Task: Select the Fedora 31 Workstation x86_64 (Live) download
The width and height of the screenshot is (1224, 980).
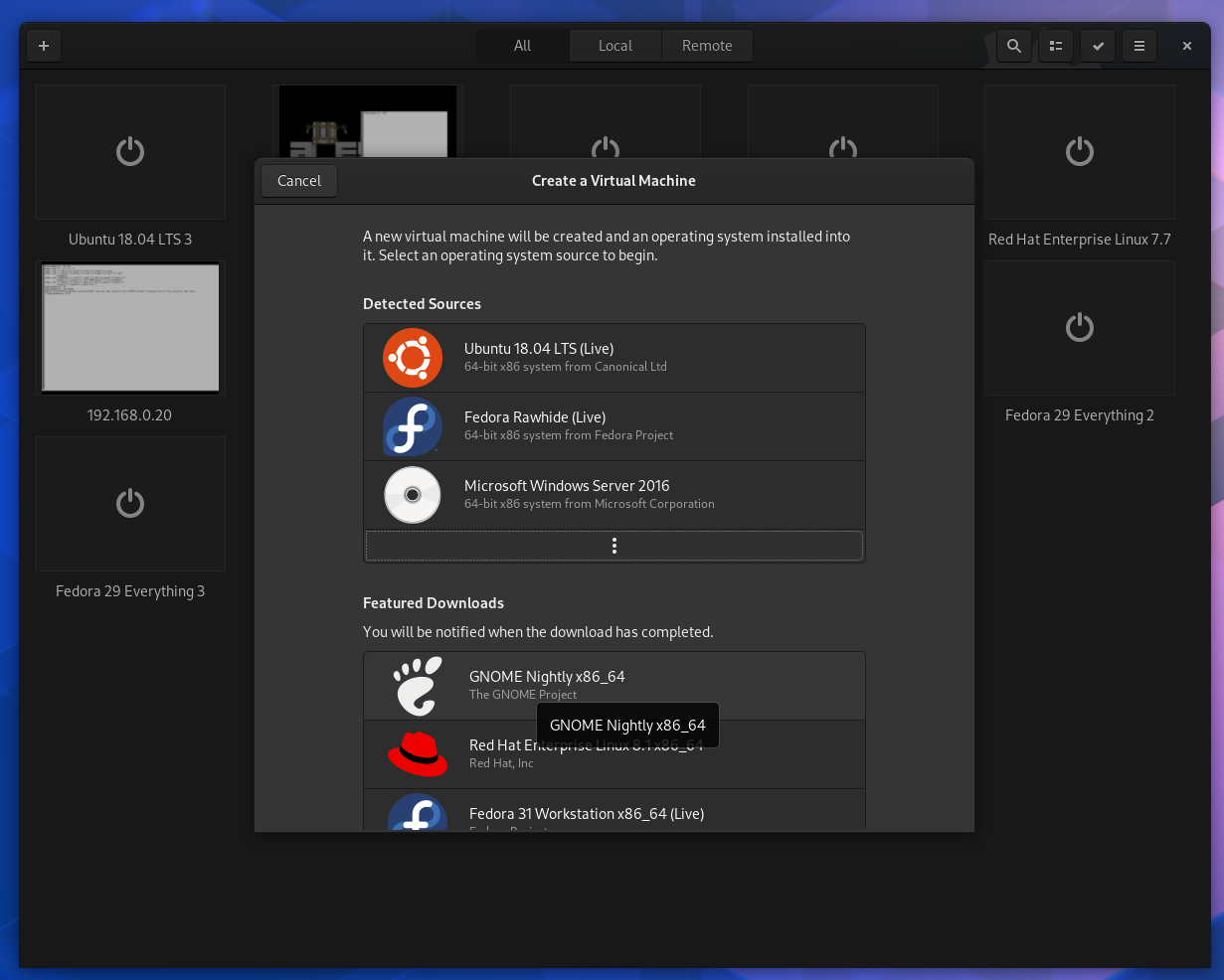Action: [x=614, y=811]
